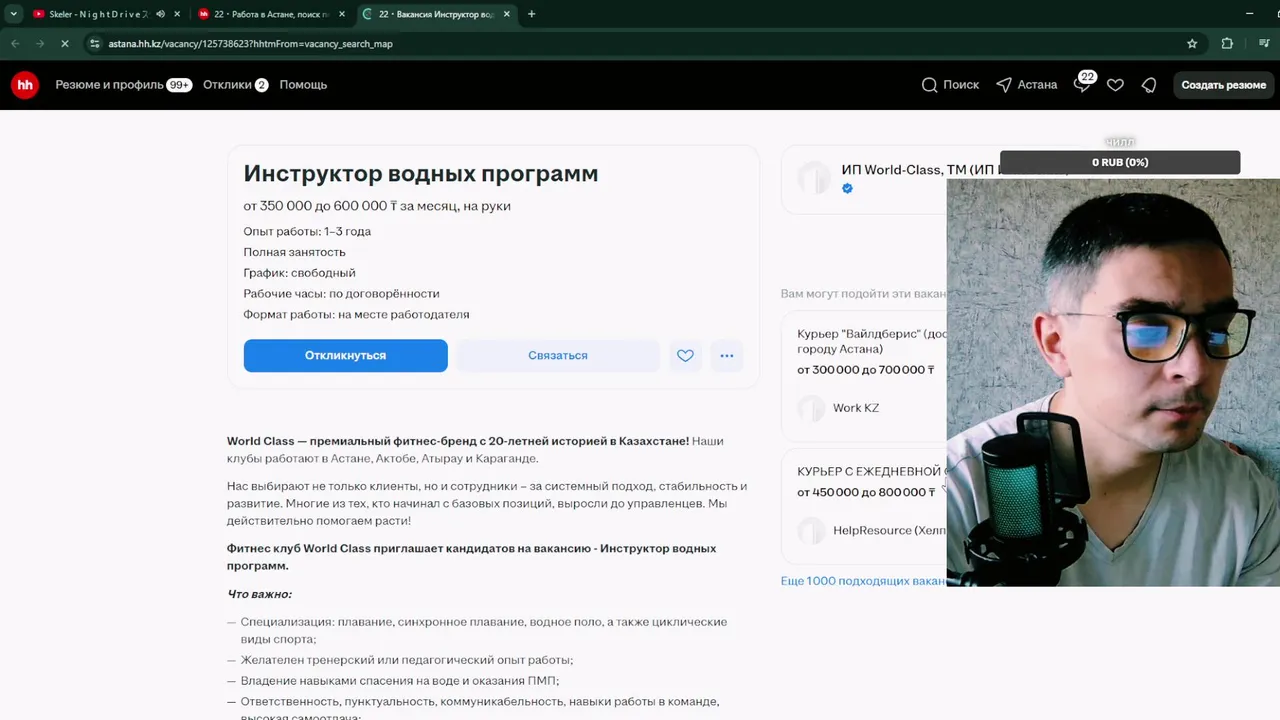Close the Вакансия Инструктор tab
1280x720 pixels.
[508, 14]
